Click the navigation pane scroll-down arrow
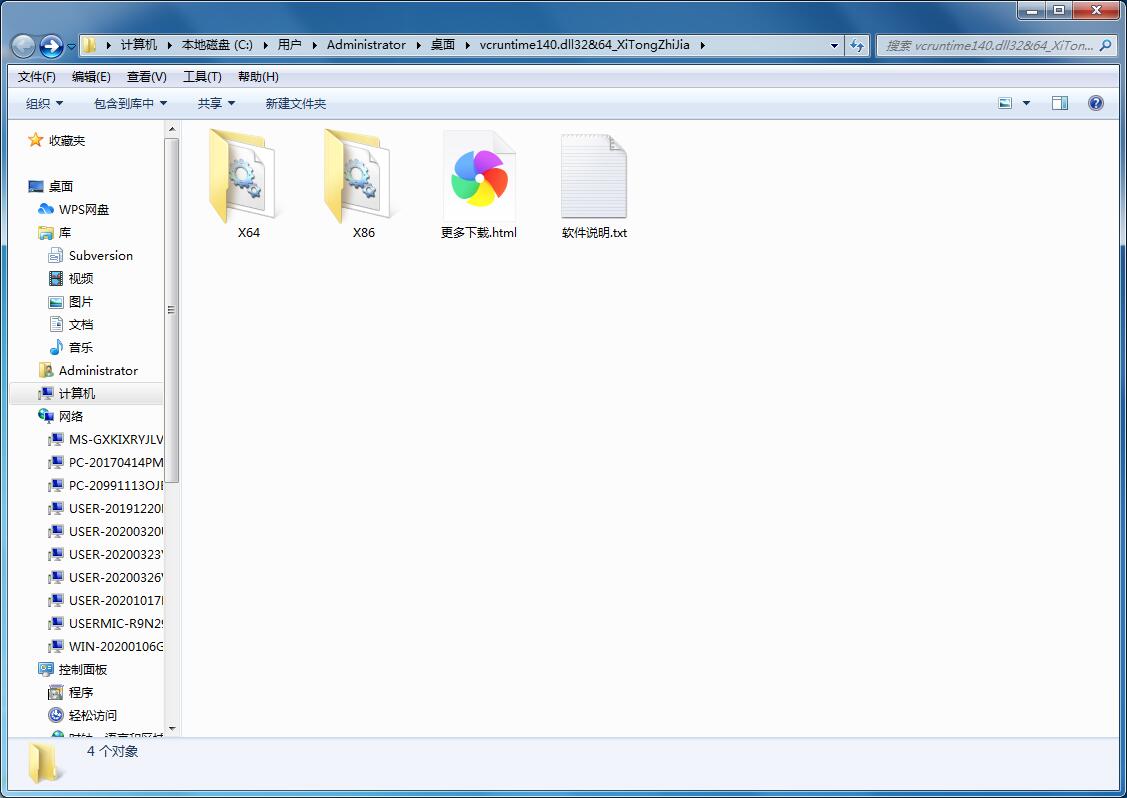This screenshot has width=1127, height=798. coord(172,729)
